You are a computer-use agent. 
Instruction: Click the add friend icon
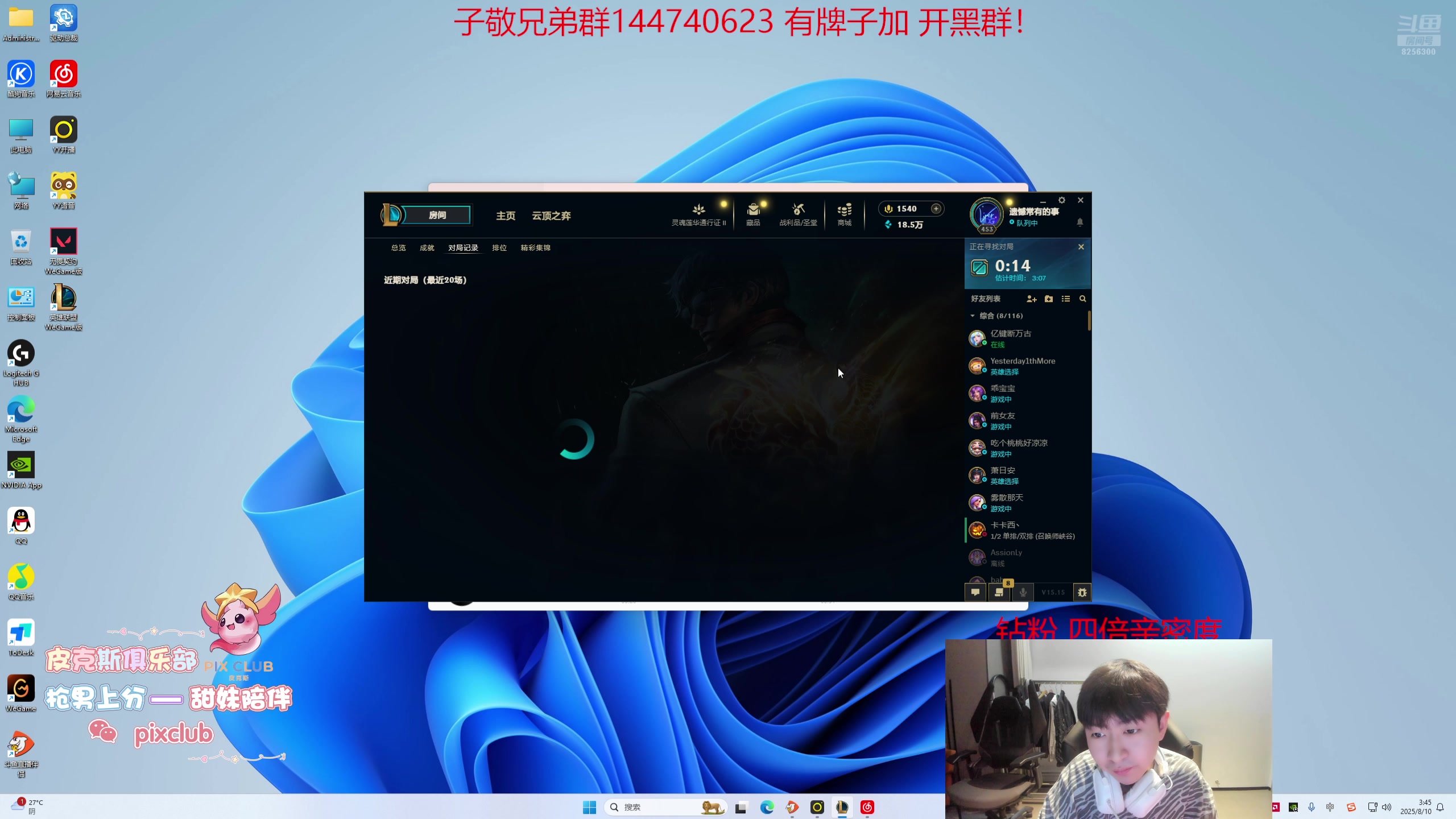click(x=1032, y=299)
